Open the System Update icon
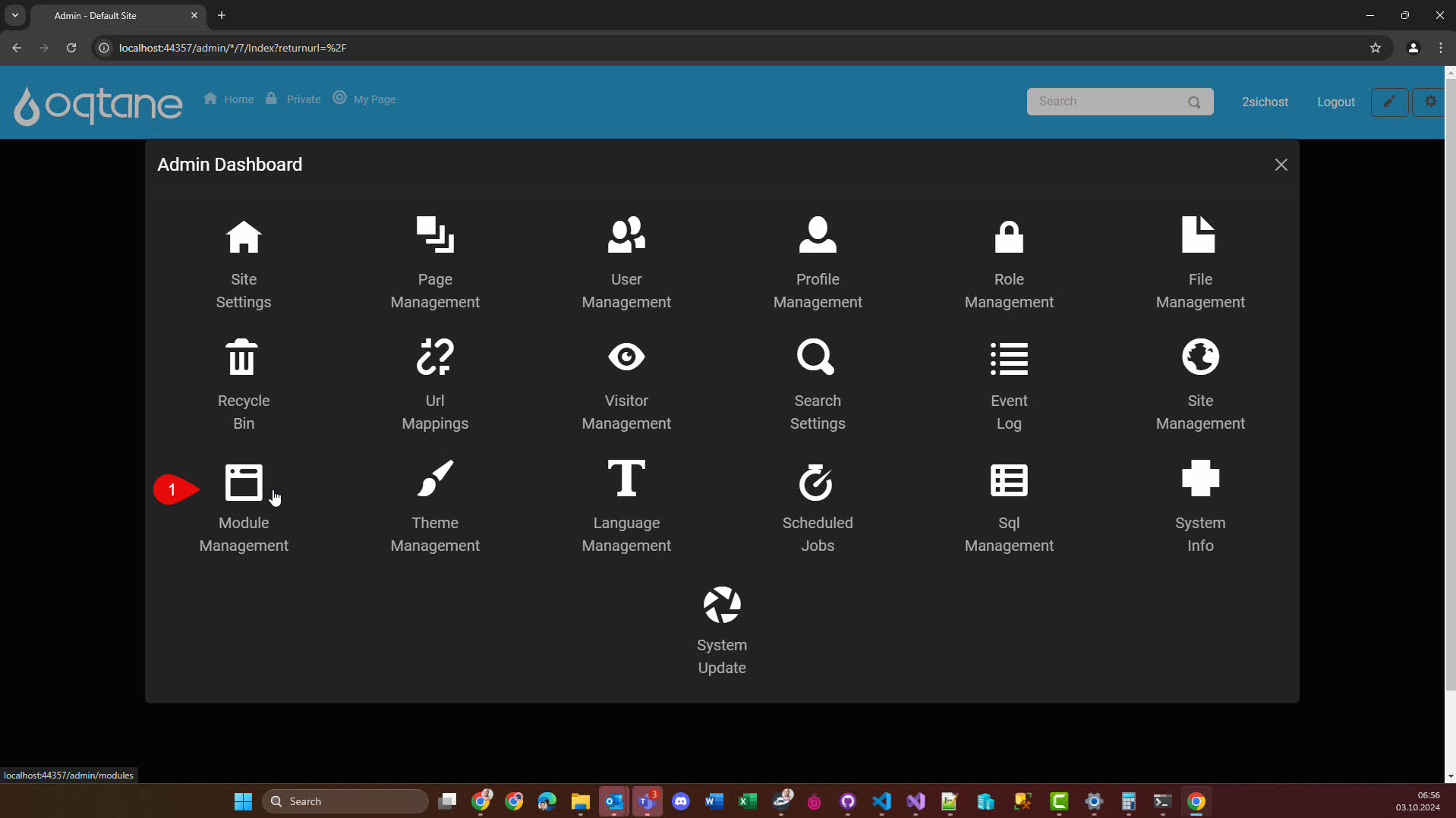1456x818 pixels. 721,605
